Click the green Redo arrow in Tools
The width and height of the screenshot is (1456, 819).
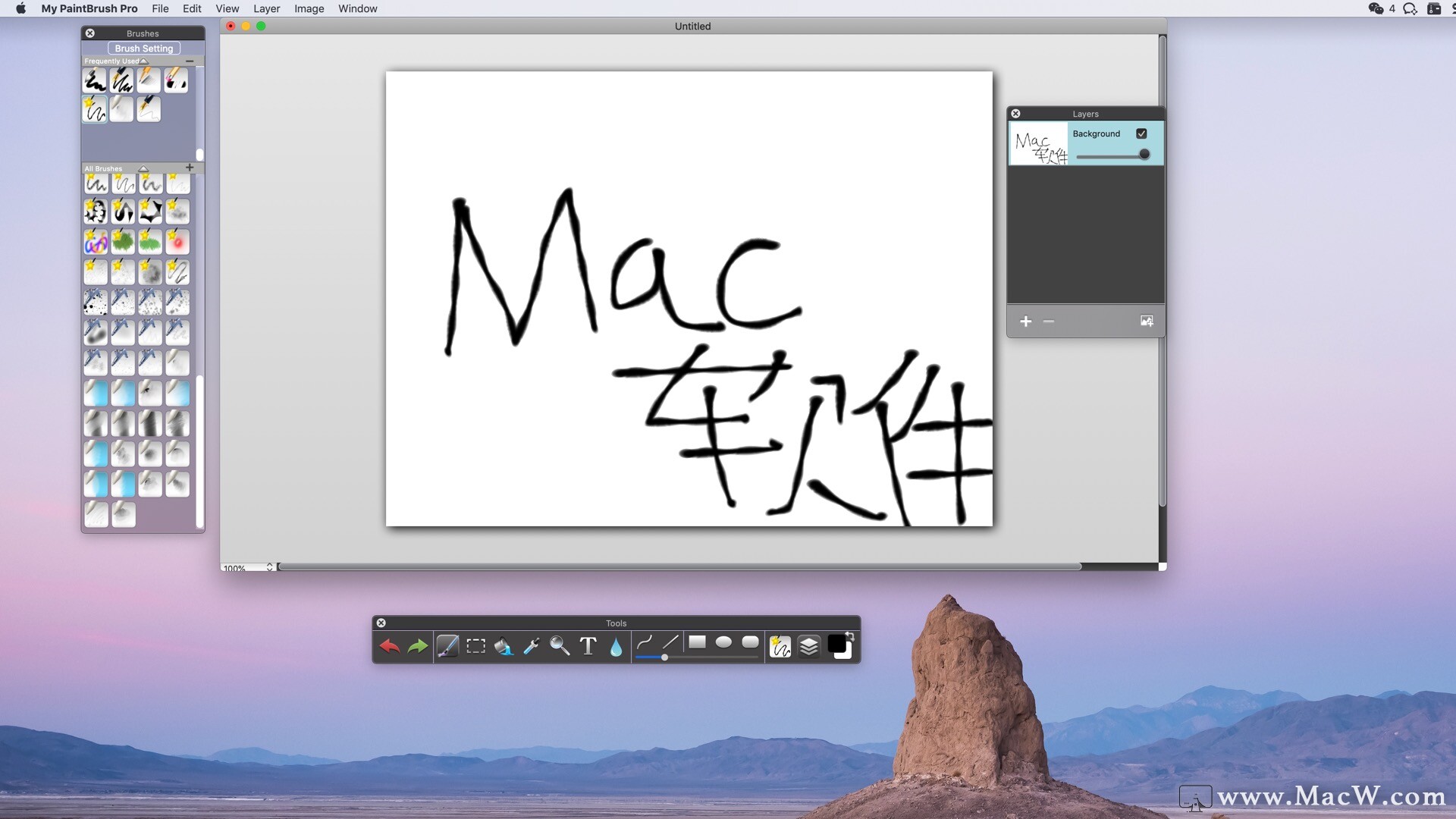417,646
